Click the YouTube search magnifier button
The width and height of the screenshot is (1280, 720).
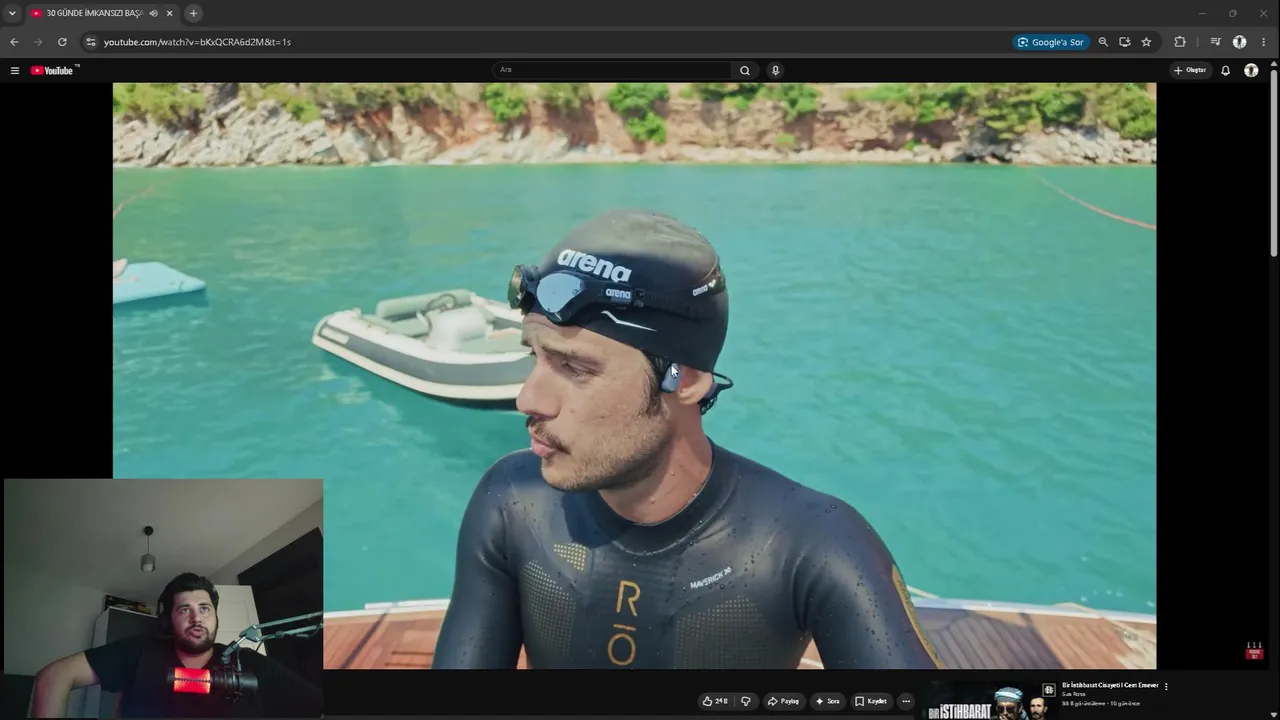click(745, 70)
